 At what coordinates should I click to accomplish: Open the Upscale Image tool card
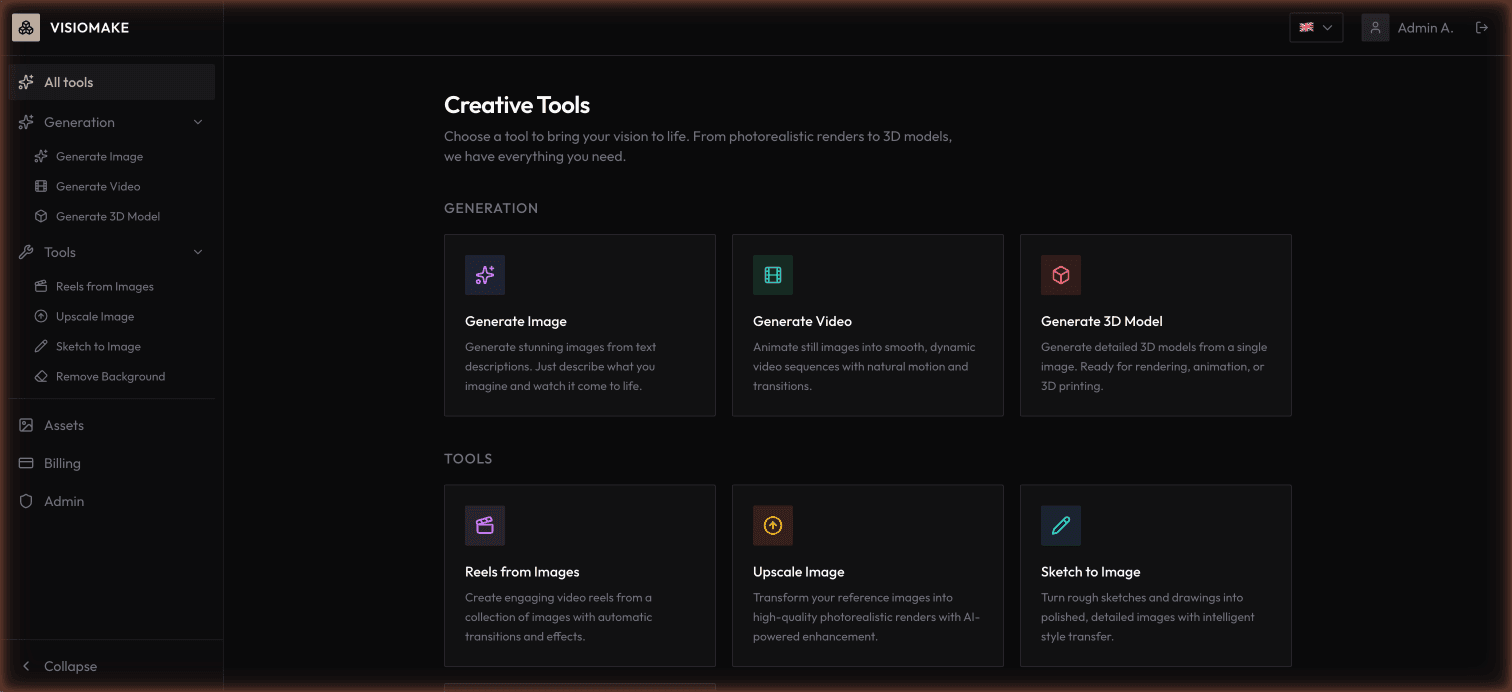pyautogui.click(x=867, y=575)
